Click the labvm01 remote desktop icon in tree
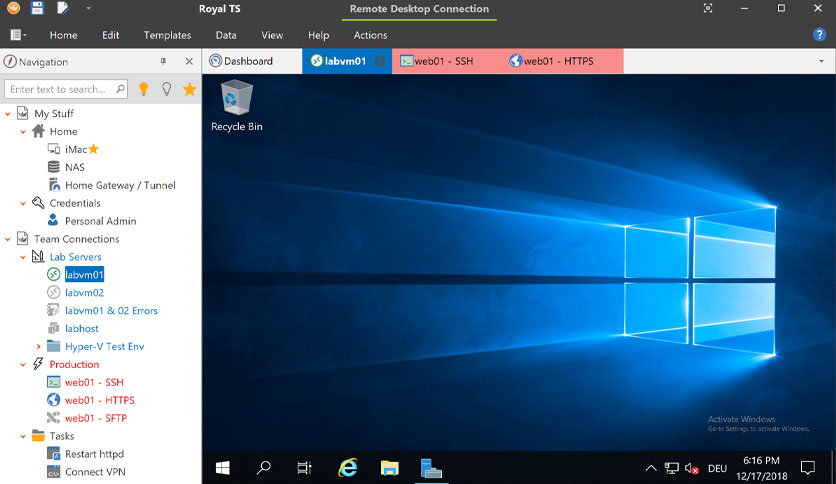 point(53,275)
